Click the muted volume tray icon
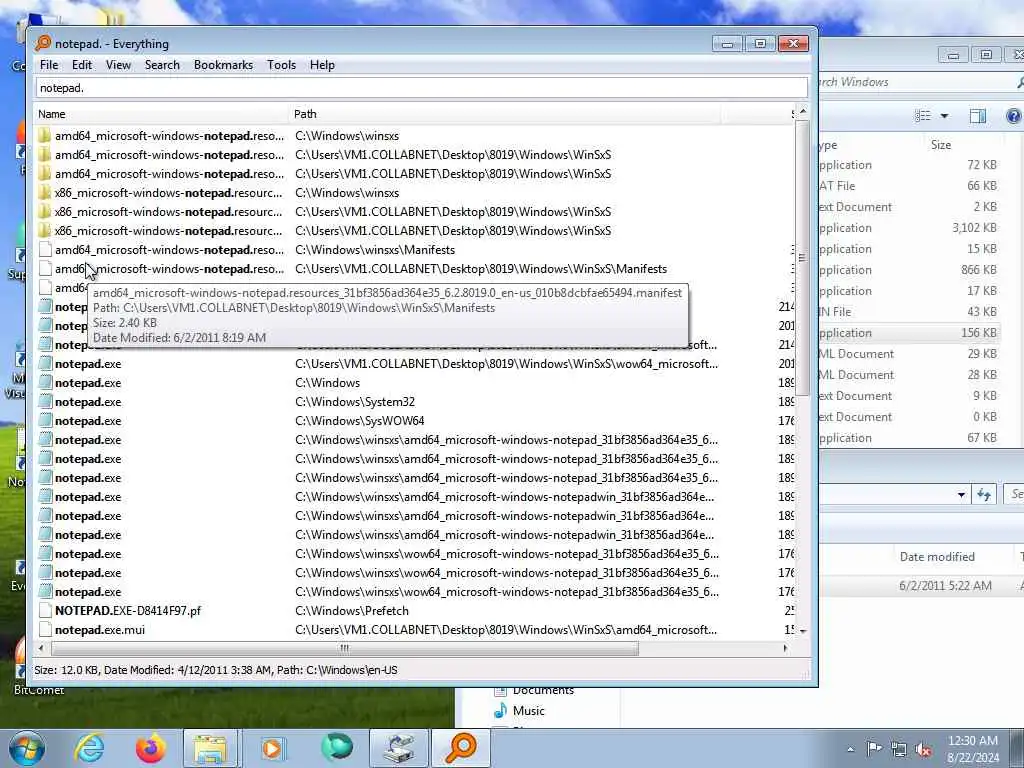1024x768 pixels. [923, 749]
